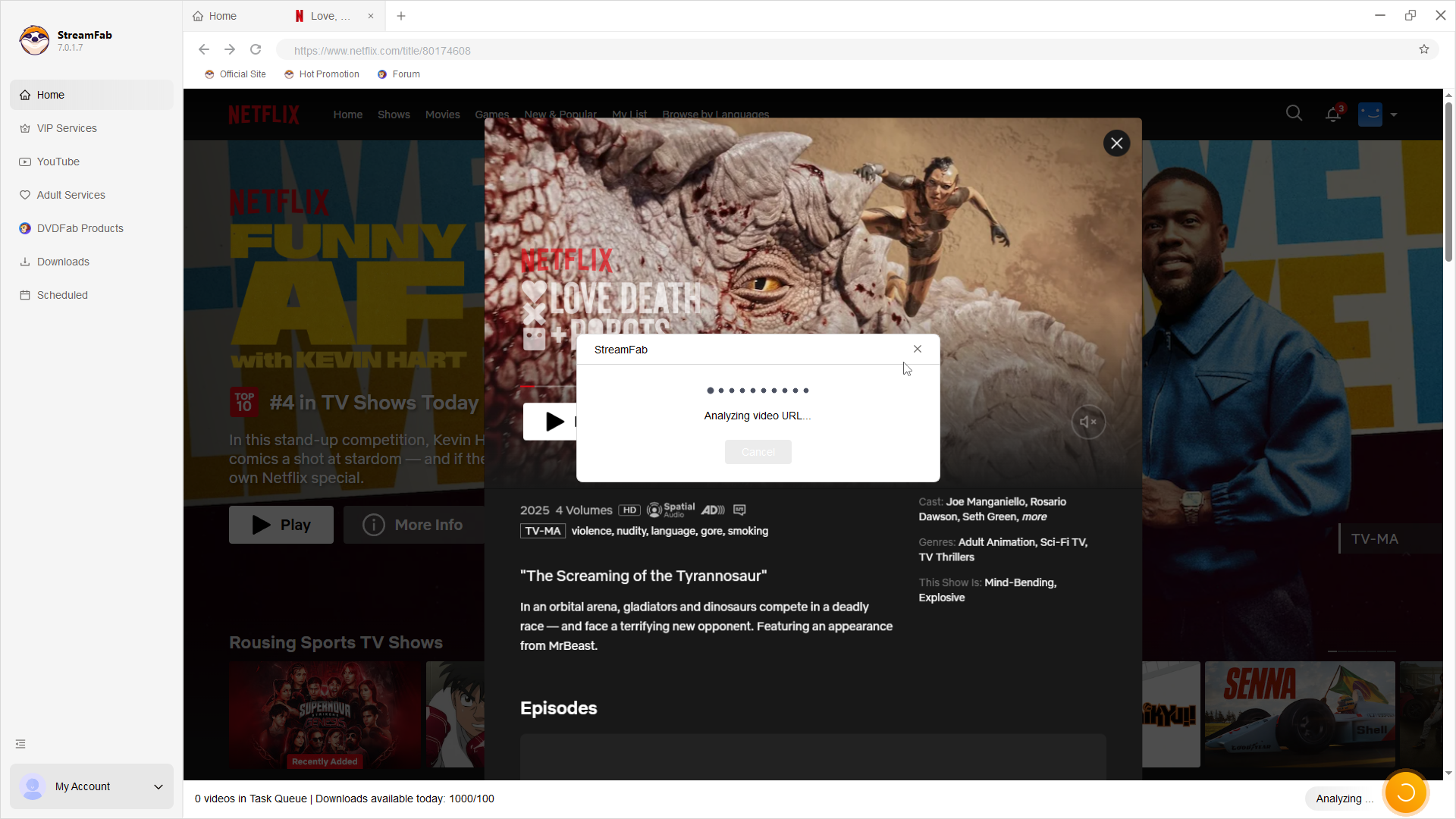Open the Scheduled sidebar item
The image size is (1456, 819).
coord(92,295)
